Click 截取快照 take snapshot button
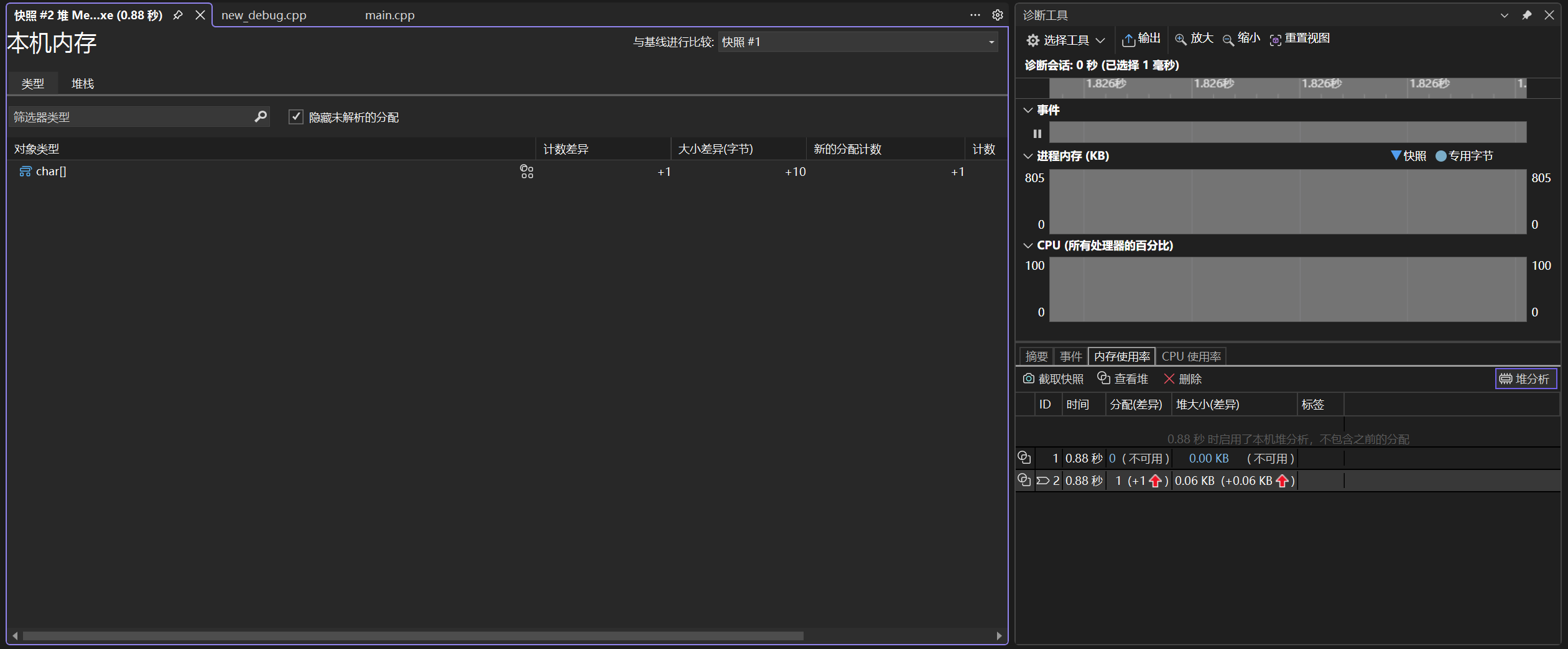 [1053, 379]
